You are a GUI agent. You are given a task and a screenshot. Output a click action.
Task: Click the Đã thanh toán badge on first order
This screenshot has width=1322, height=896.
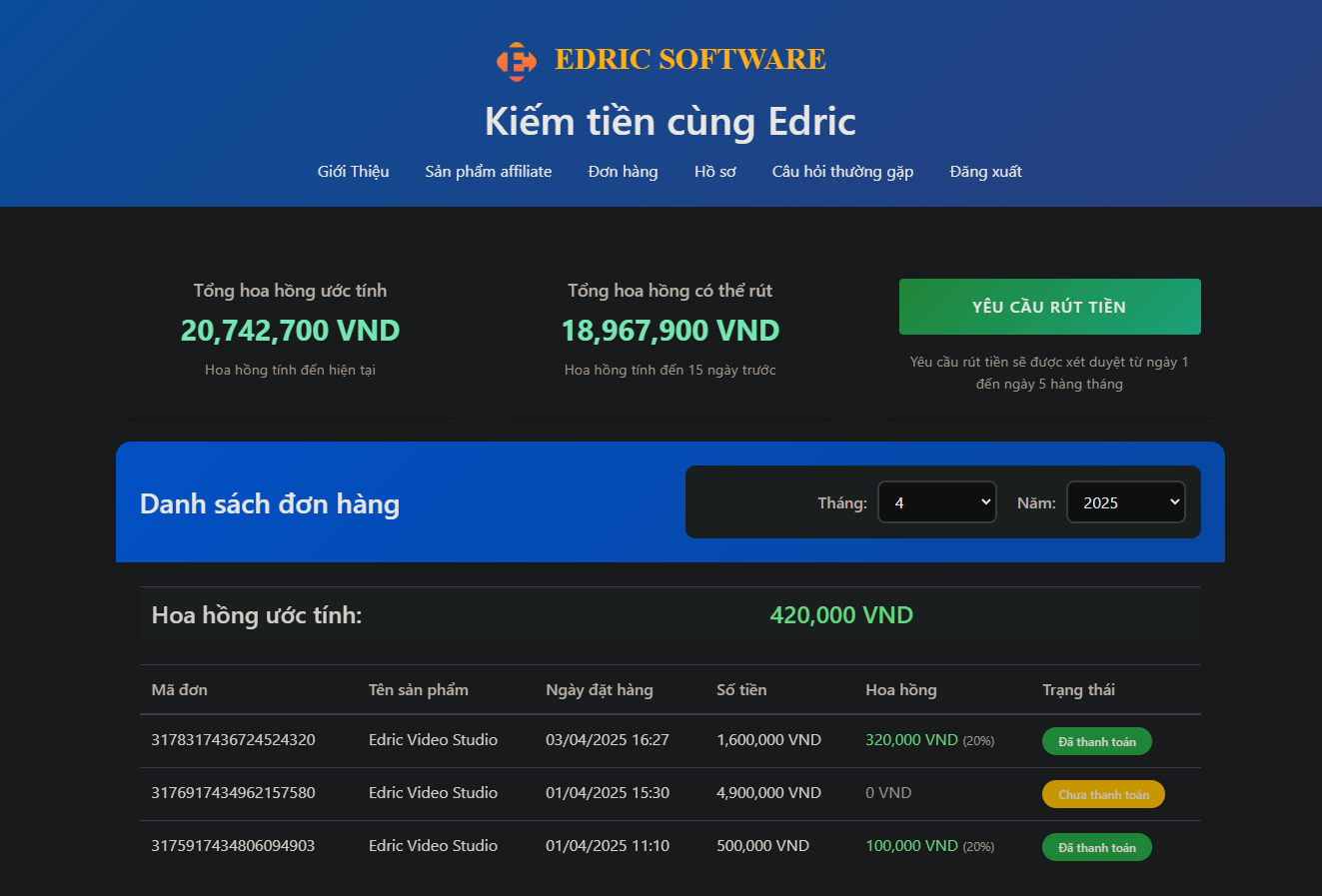click(x=1096, y=740)
